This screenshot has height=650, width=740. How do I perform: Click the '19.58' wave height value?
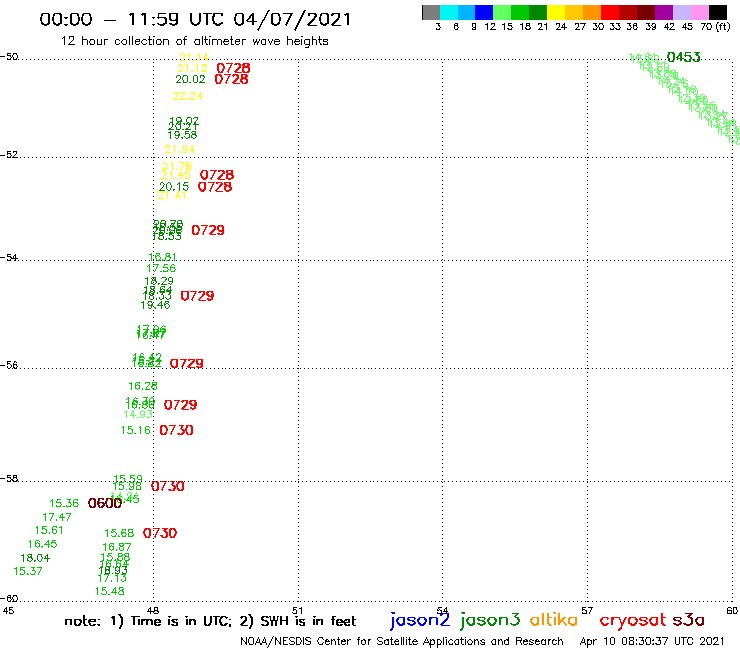[x=182, y=135]
